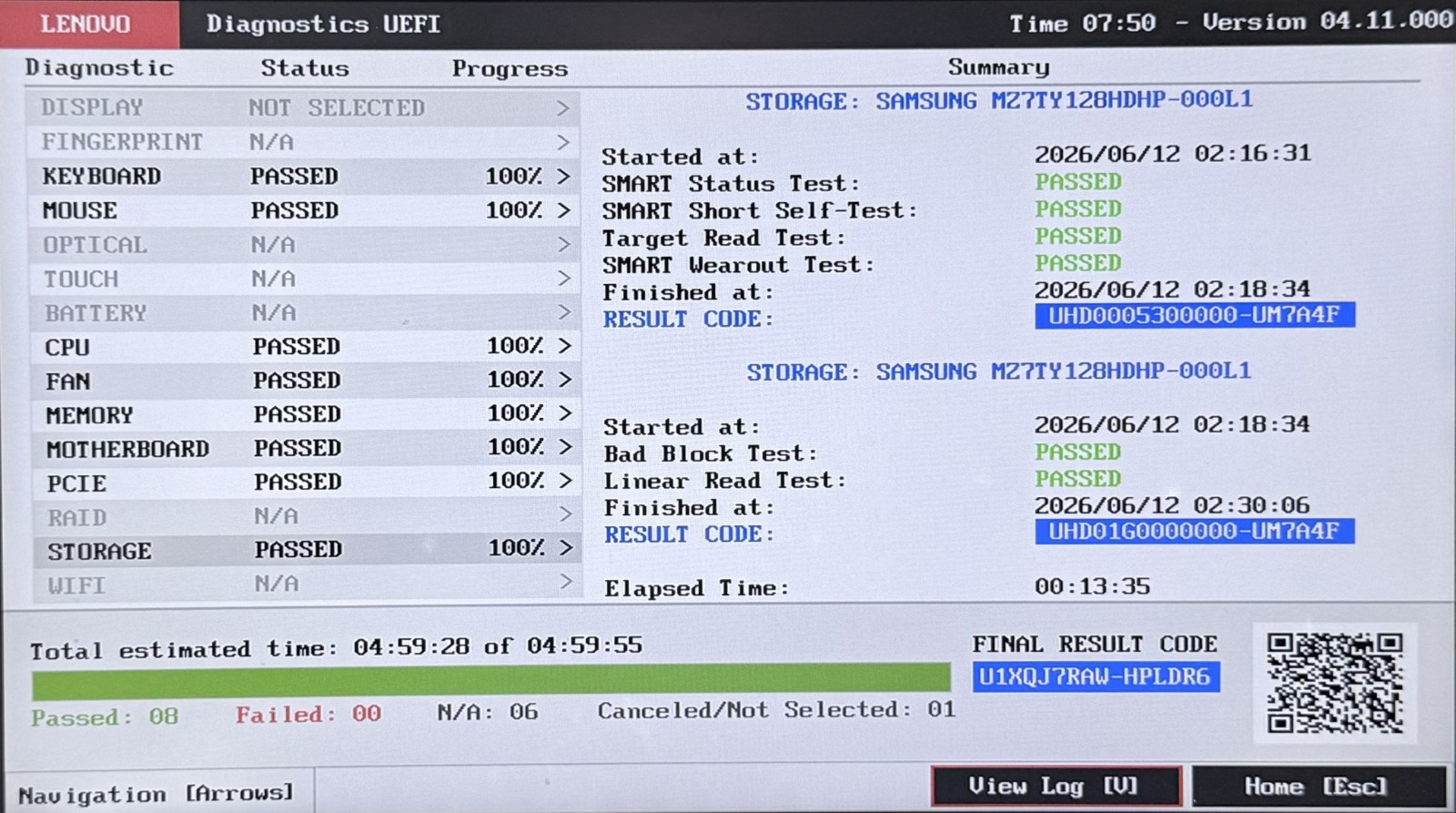Select the TOUCH diagnostic name

click(x=81, y=279)
